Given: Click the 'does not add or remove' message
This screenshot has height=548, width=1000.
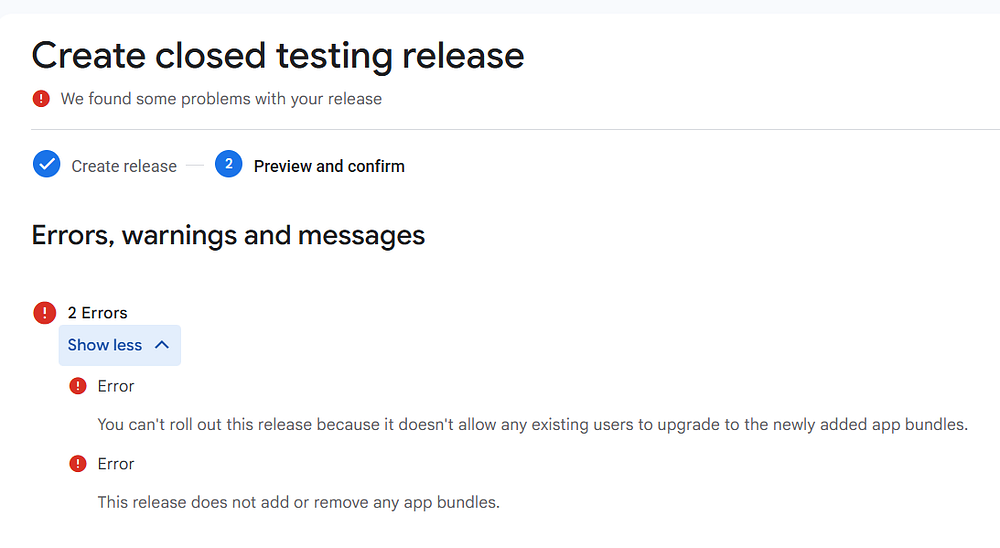Looking at the screenshot, I should coord(298,502).
